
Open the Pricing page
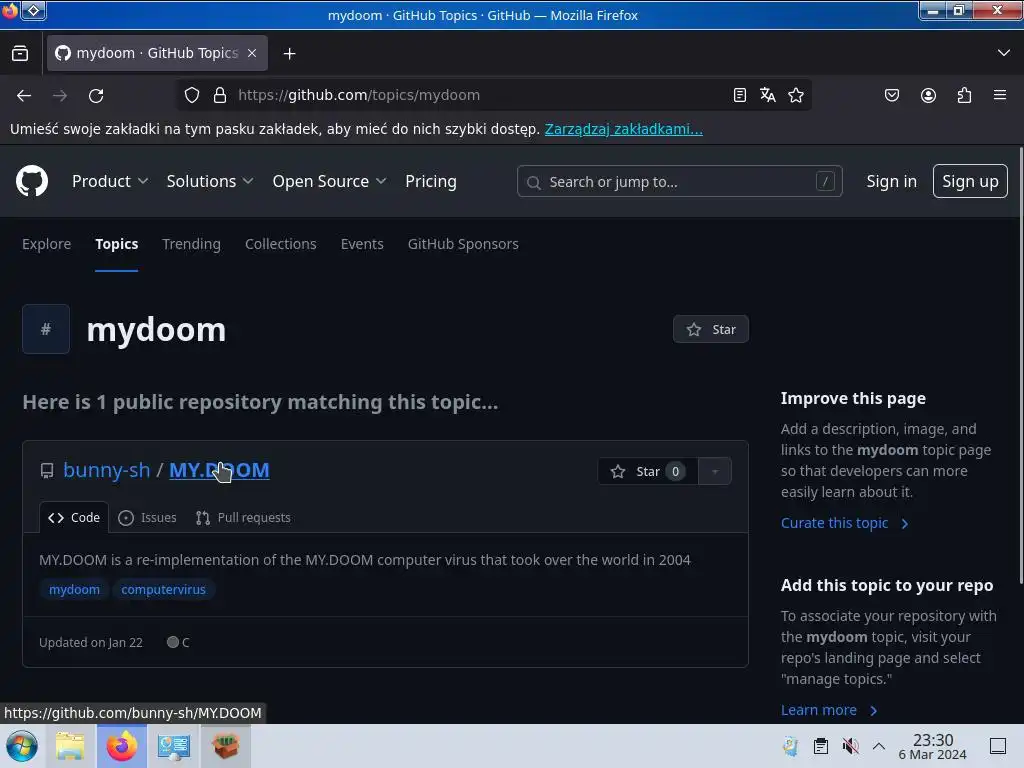click(x=430, y=181)
